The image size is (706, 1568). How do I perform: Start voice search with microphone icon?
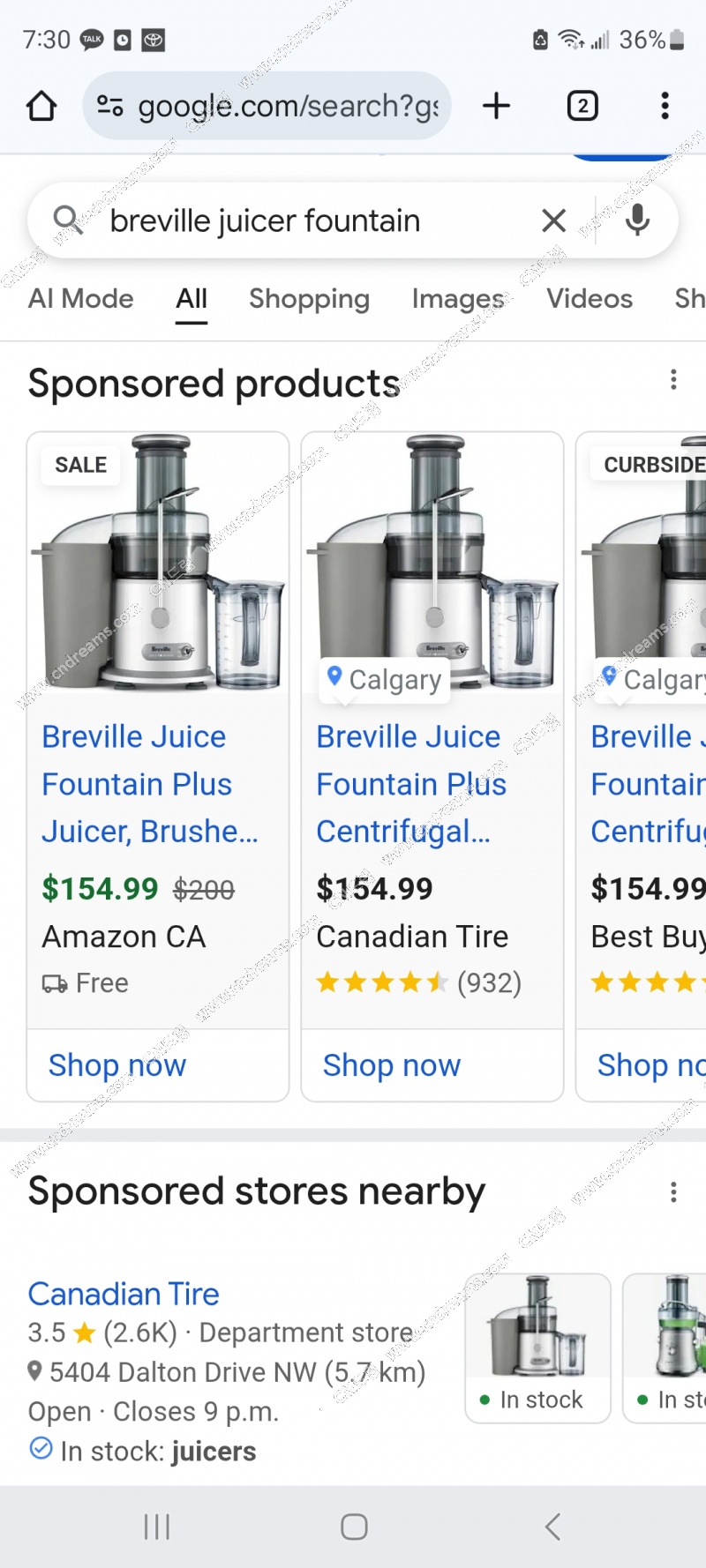click(x=637, y=220)
